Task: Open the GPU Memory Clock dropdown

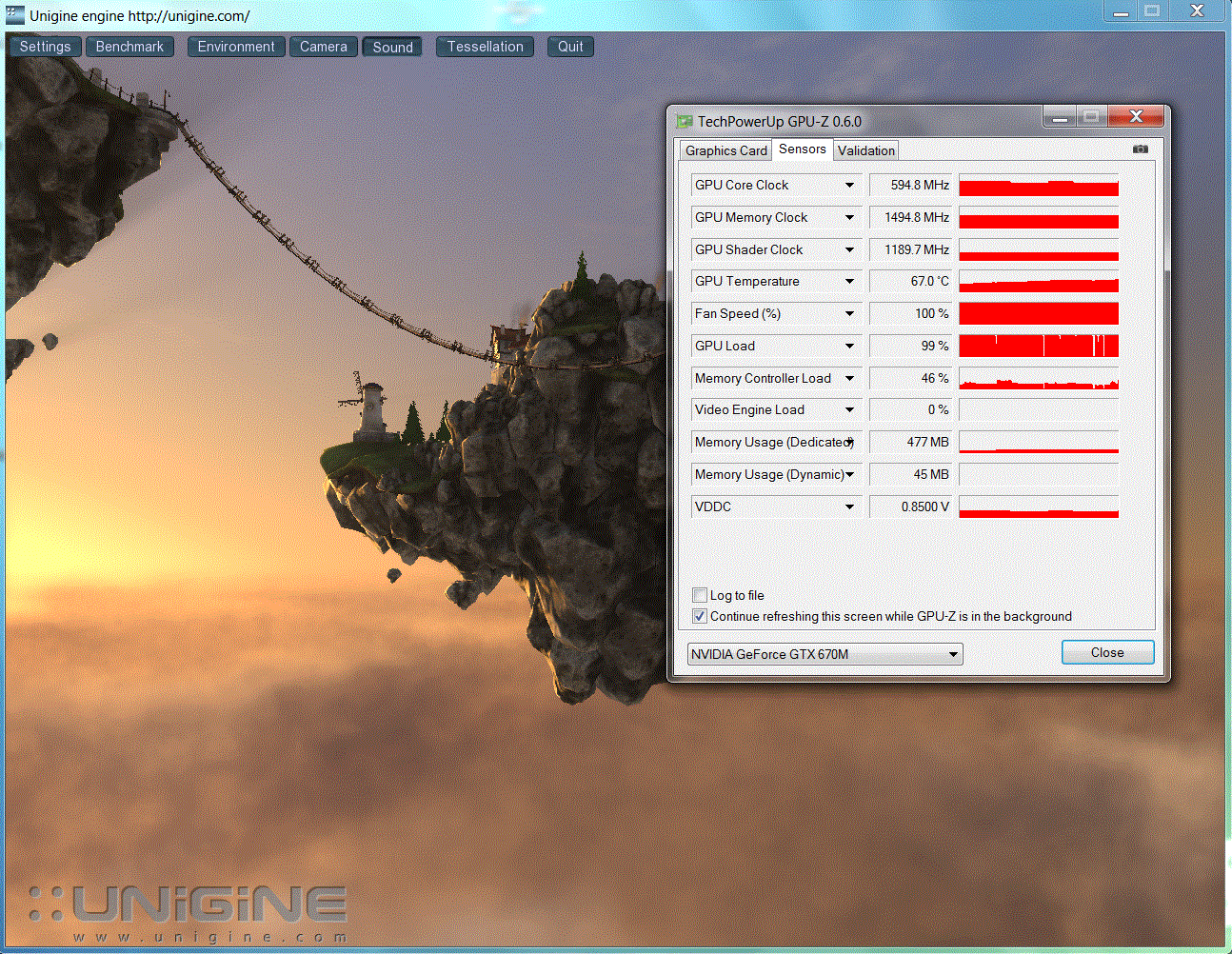Action: tap(849, 217)
